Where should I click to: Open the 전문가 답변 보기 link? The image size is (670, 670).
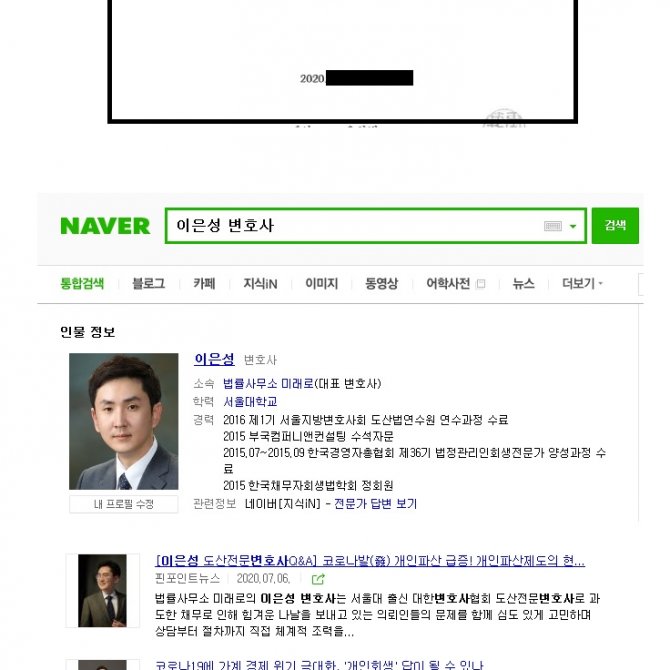(x=375, y=504)
